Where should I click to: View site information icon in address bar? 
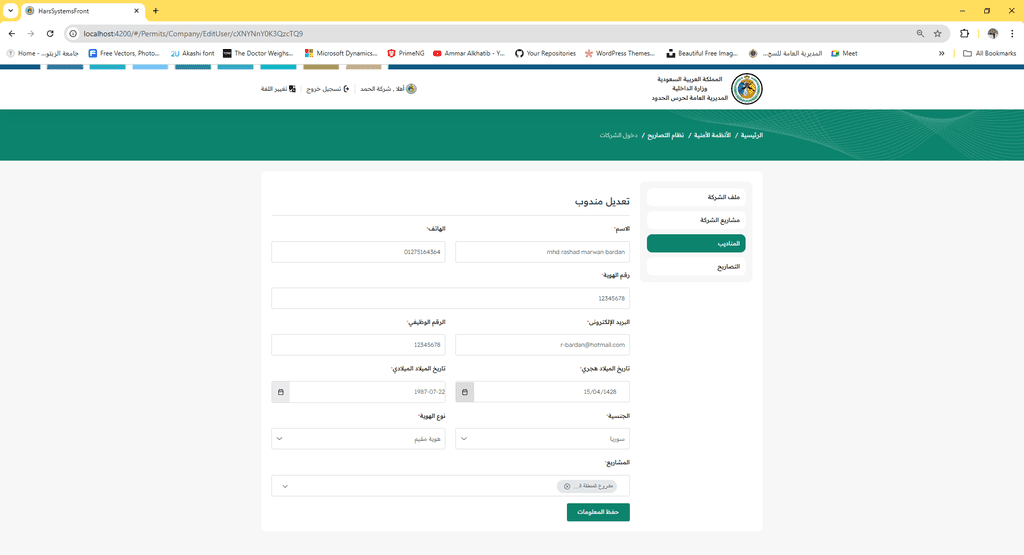[73, 33]
